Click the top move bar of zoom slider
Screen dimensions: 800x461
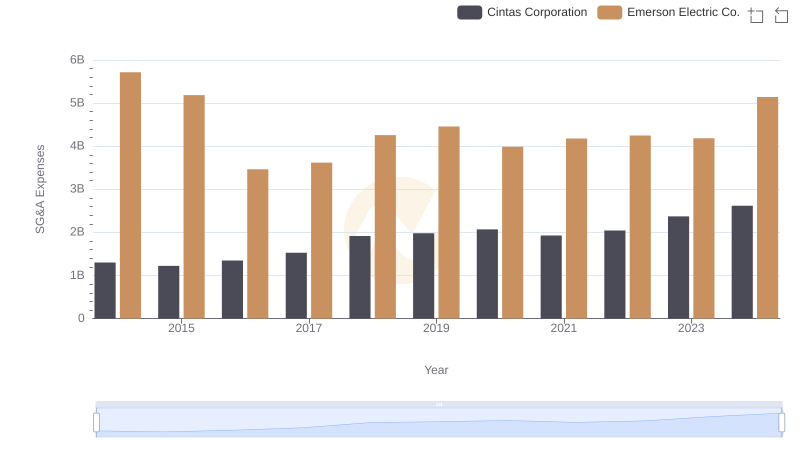(x=439, y=404)
